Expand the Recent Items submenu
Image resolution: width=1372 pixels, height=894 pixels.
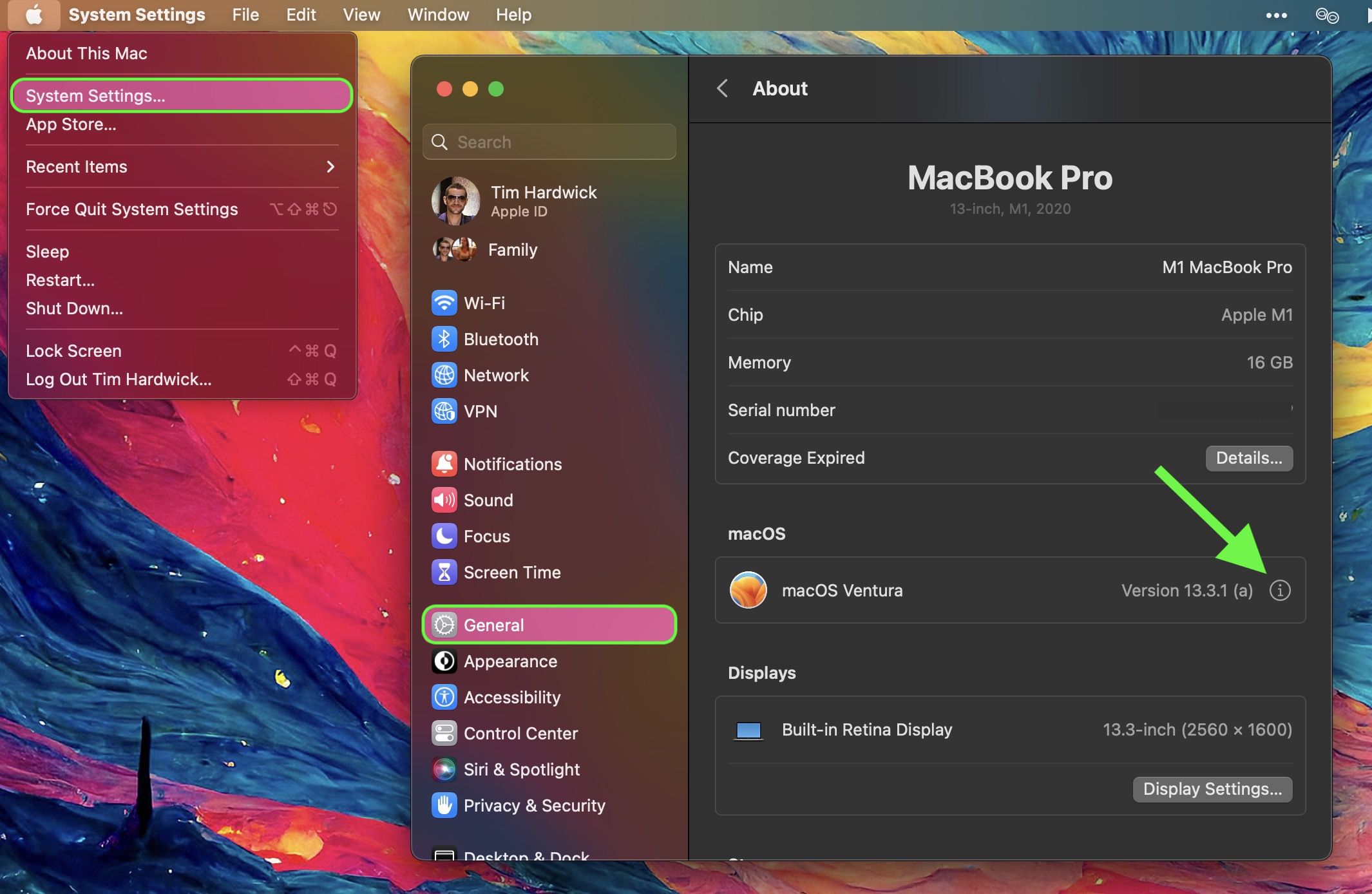182,167
